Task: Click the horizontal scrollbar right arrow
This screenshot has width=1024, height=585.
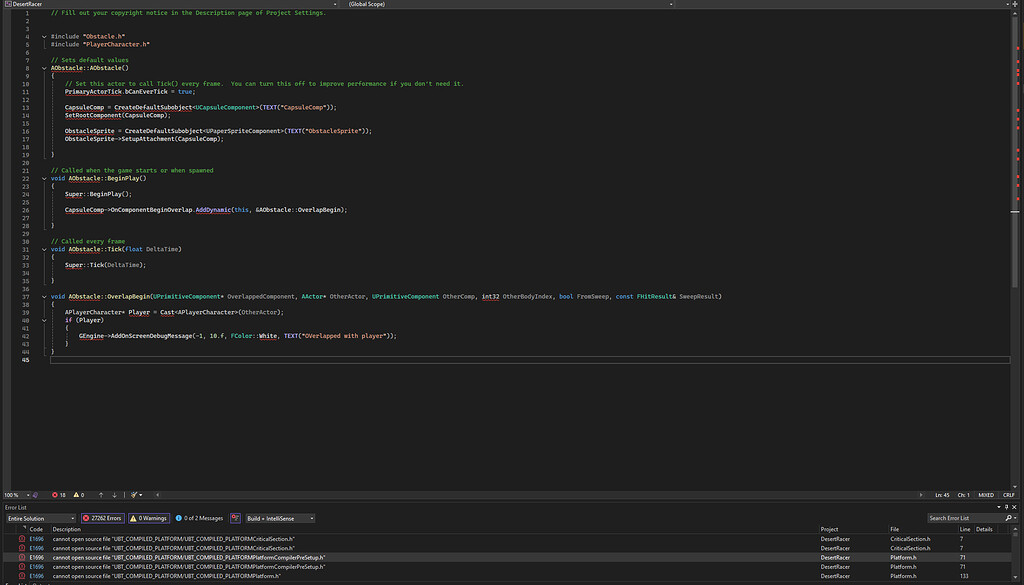Action: pos(921,495)
